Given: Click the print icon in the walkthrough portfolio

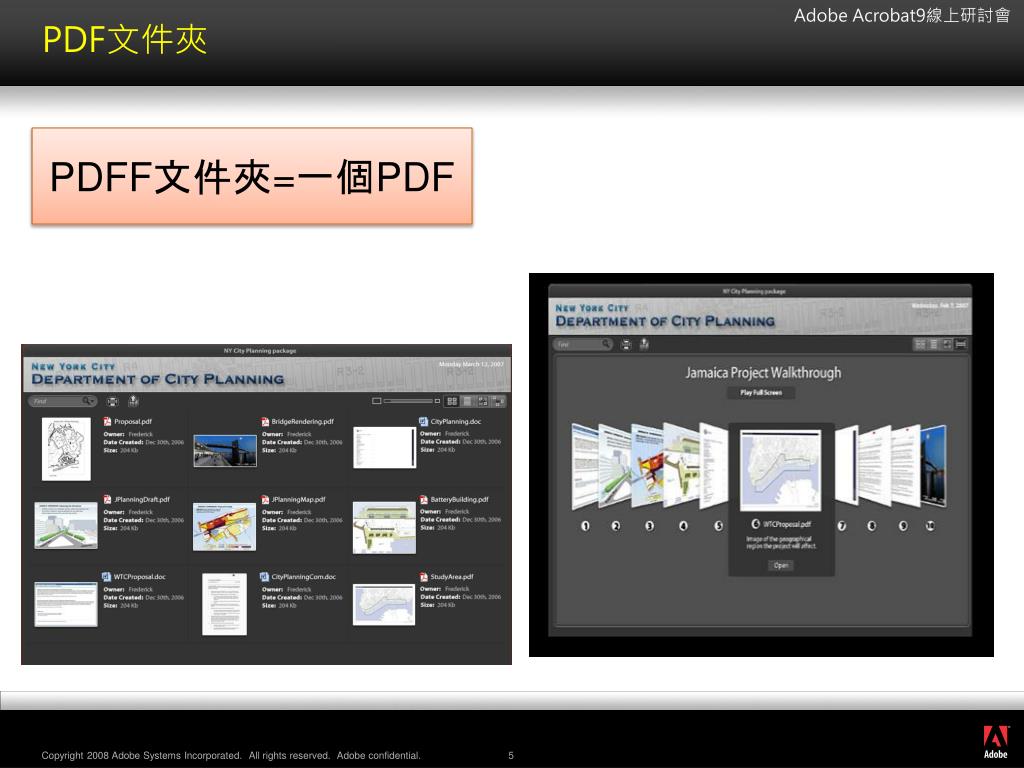Looking at the screenshot, I should point(626,344).
